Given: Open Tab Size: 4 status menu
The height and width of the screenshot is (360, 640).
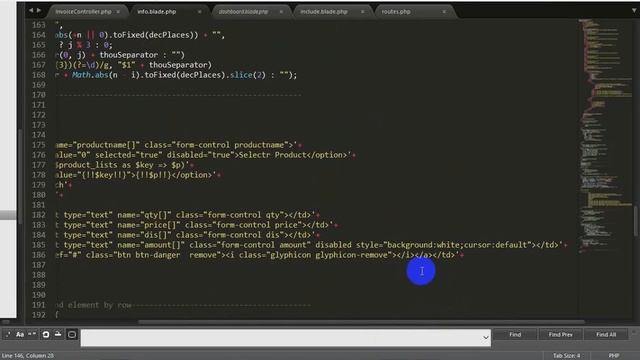Looking at the screenshot, I should click(x=567, y=356).
